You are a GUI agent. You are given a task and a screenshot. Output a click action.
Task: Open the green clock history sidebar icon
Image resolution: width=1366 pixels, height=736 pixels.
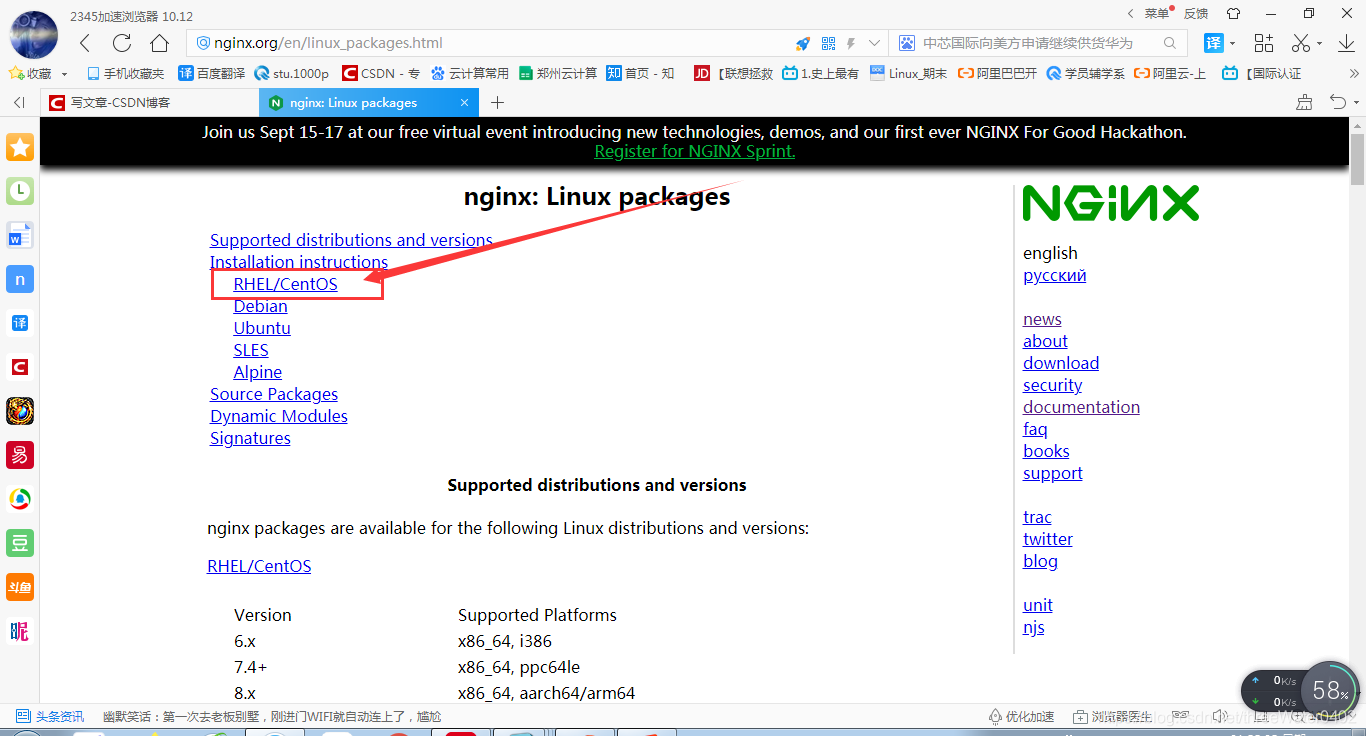pos(20,191)
